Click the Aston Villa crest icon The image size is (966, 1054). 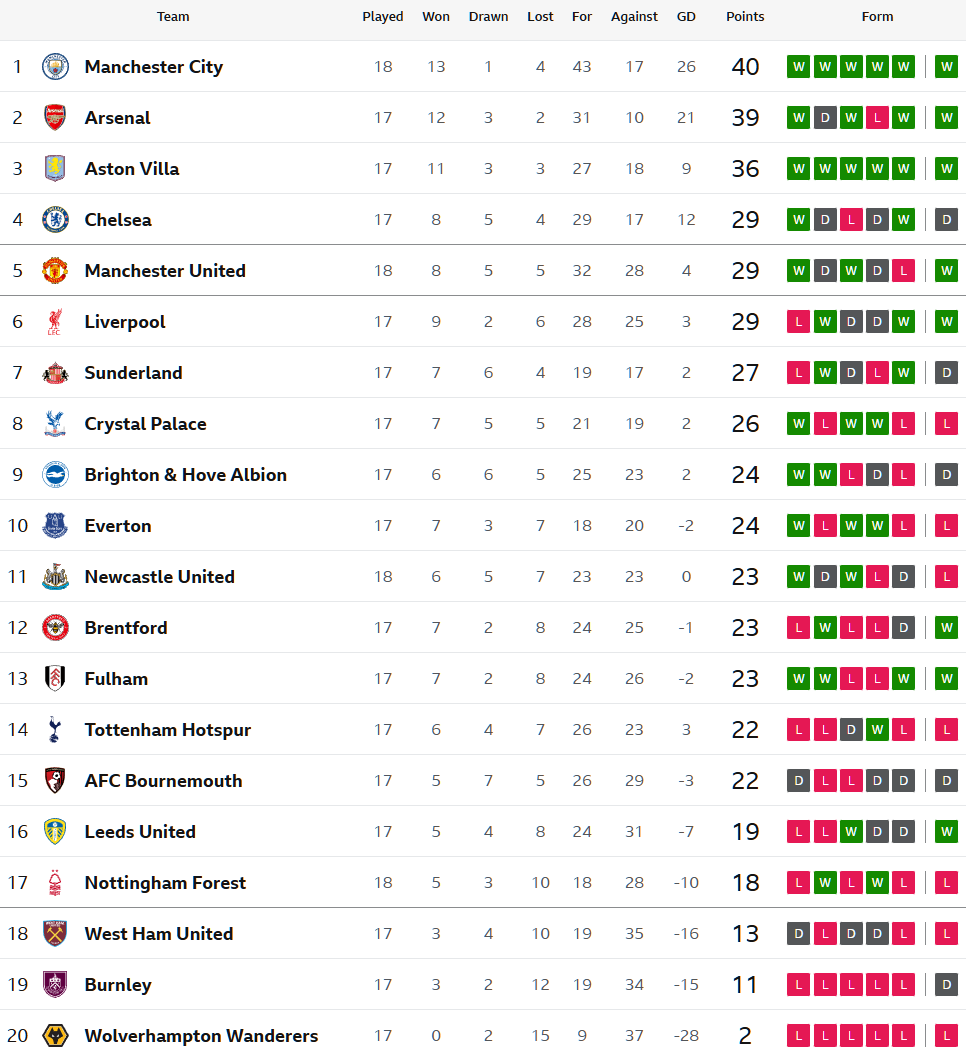(x=55, y=169)
